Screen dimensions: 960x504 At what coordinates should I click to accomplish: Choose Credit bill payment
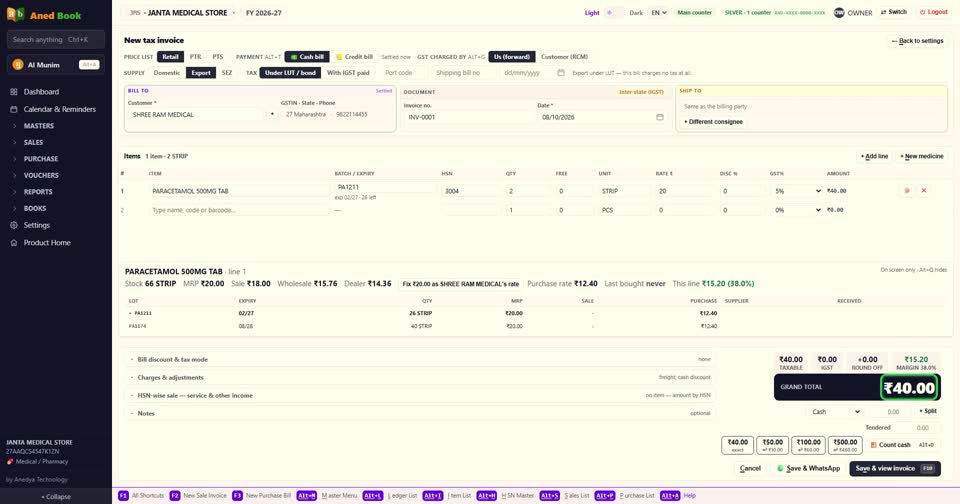click(x=354, y=57)
